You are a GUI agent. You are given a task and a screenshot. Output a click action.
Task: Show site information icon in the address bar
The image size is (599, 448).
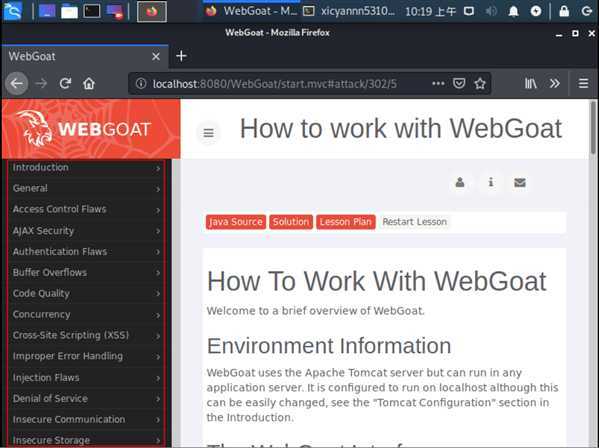tap(141, 83)
